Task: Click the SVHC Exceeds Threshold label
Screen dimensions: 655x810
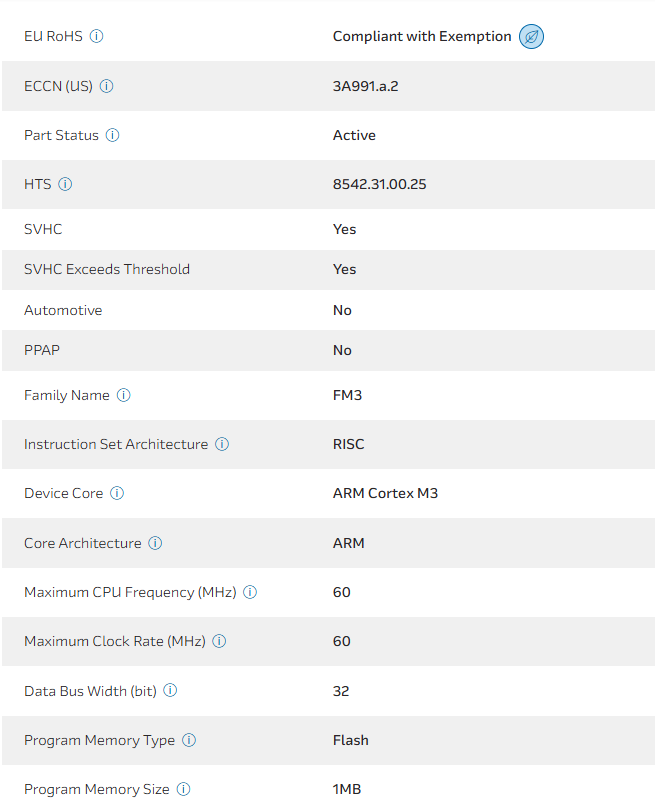Action: point(107,269)
